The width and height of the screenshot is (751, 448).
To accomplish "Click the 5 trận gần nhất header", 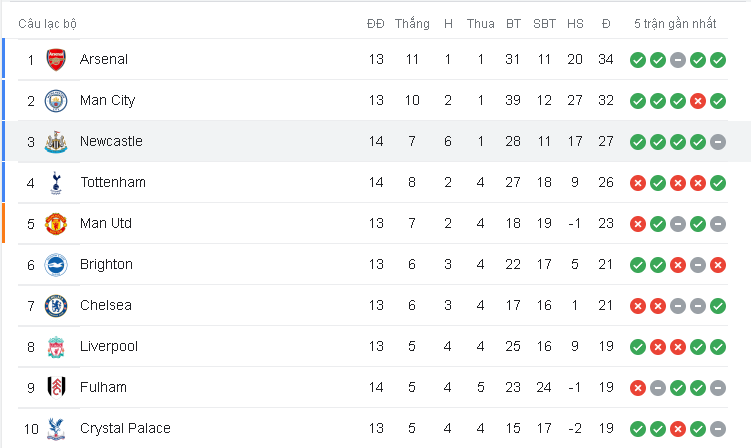I will coord(675,23).
